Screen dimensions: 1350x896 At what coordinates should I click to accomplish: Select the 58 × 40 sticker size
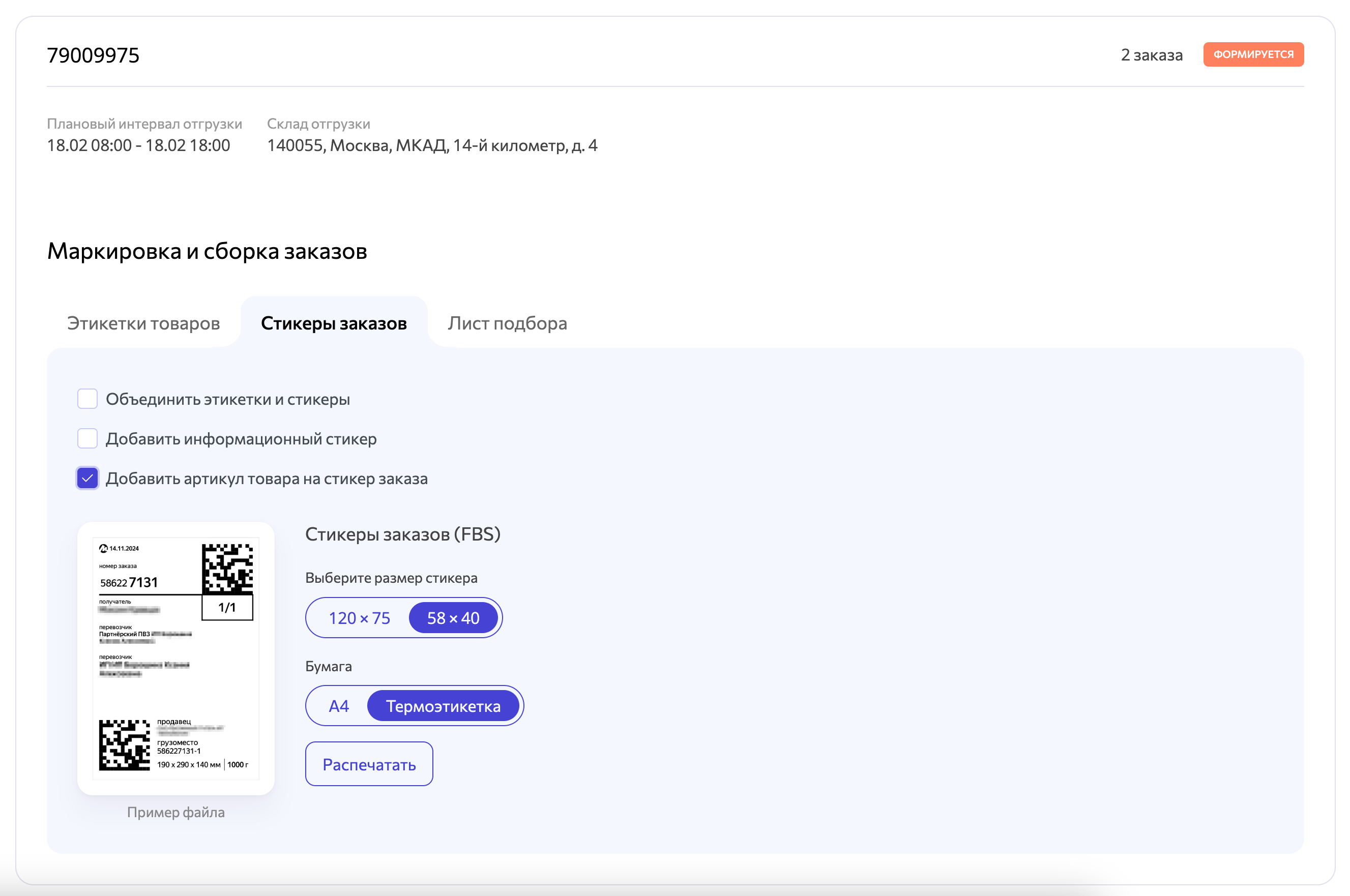click(453, 618)
